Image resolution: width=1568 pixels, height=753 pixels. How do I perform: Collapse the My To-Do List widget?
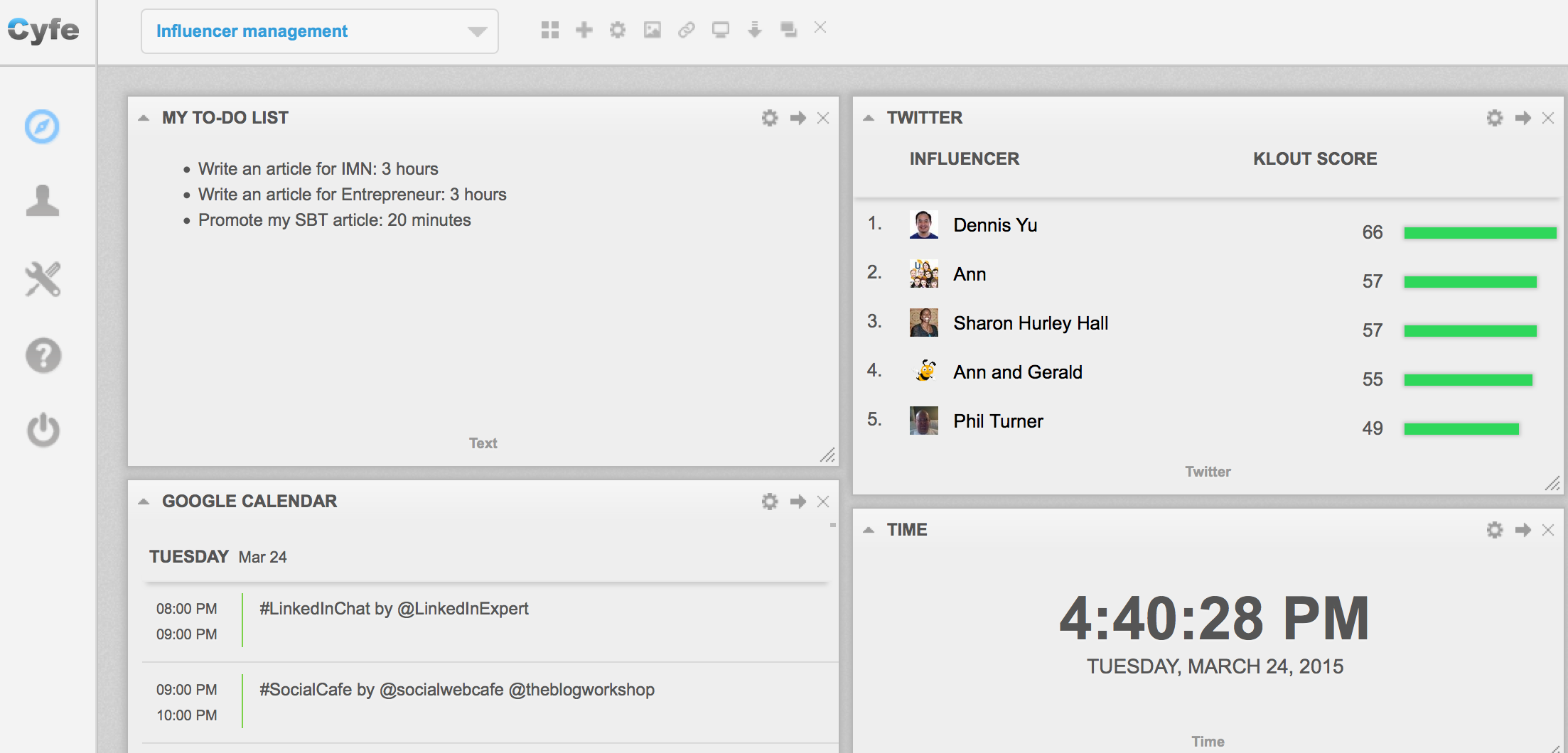point(144,118)
